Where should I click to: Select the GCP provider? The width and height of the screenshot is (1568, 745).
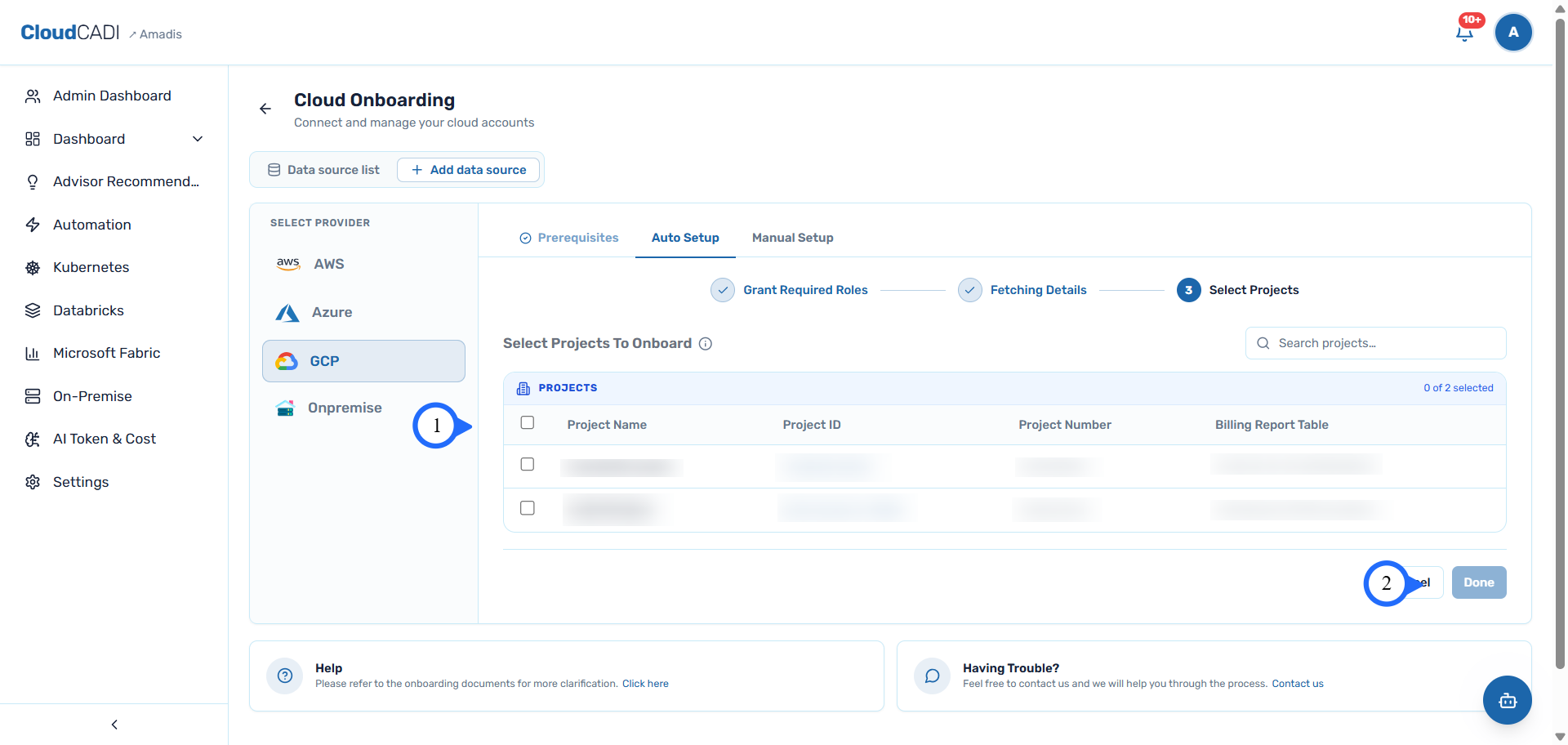coord(363,361)
